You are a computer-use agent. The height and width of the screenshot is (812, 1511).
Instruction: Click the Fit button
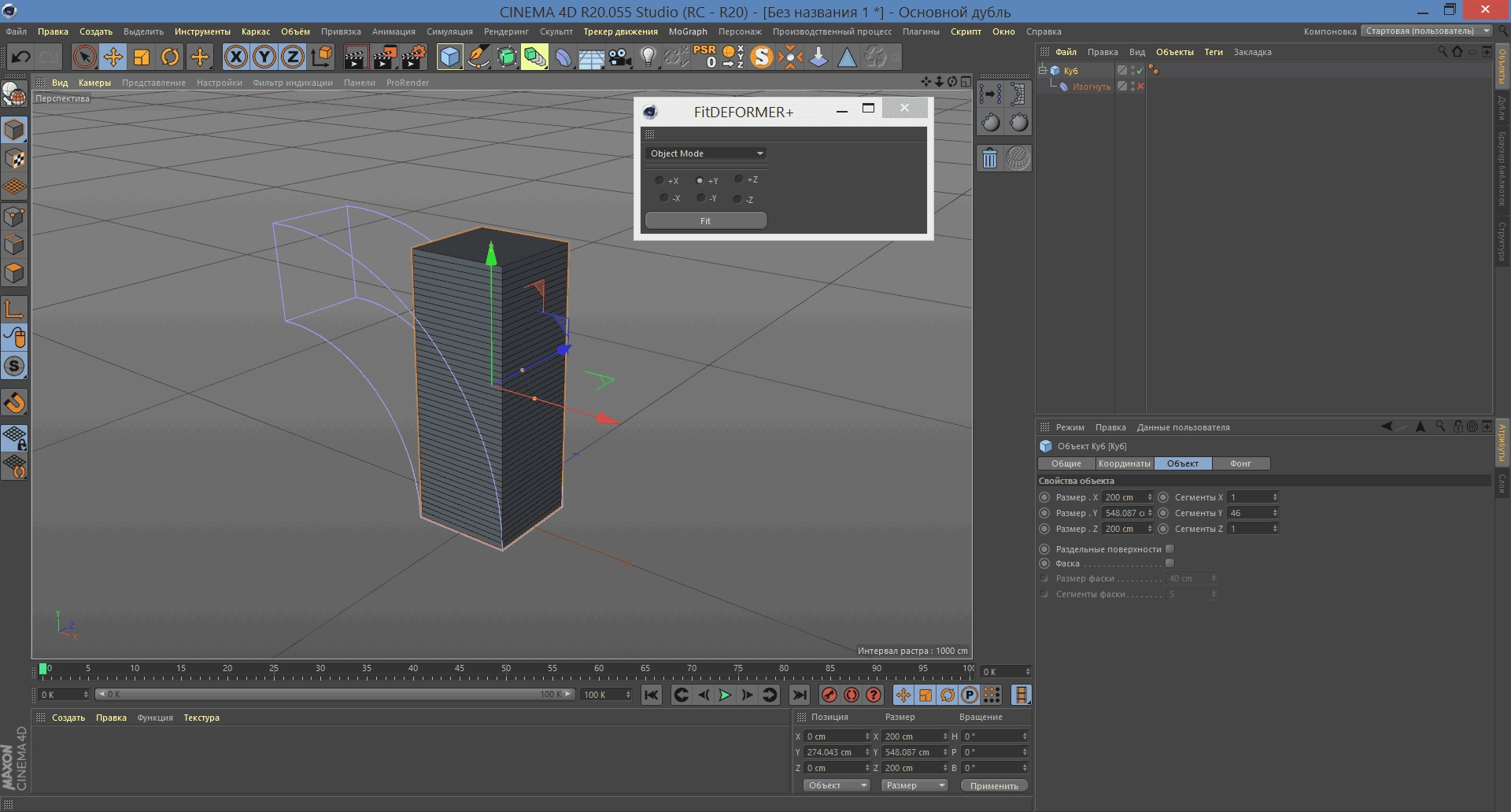(x=706, y=221)
